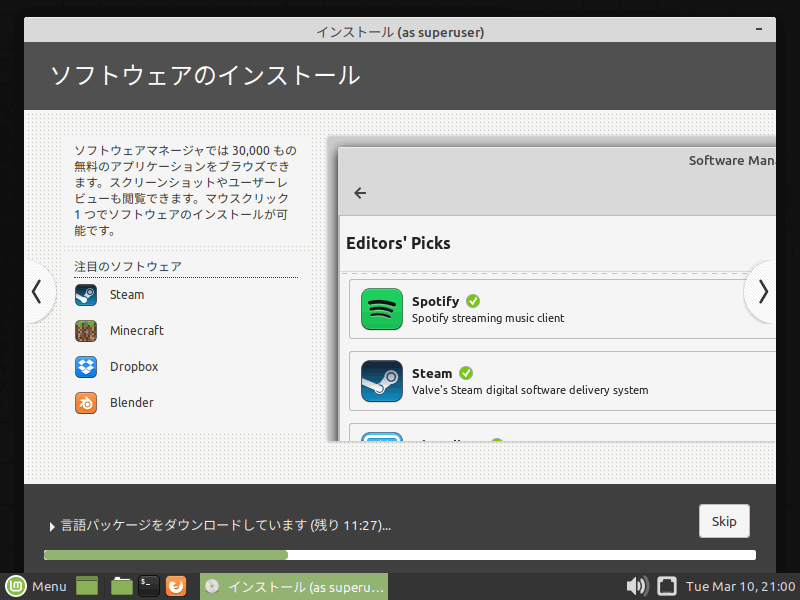Click the window title インストール (as superuser)
The image size is (800, 600).
tap(400, 32)
